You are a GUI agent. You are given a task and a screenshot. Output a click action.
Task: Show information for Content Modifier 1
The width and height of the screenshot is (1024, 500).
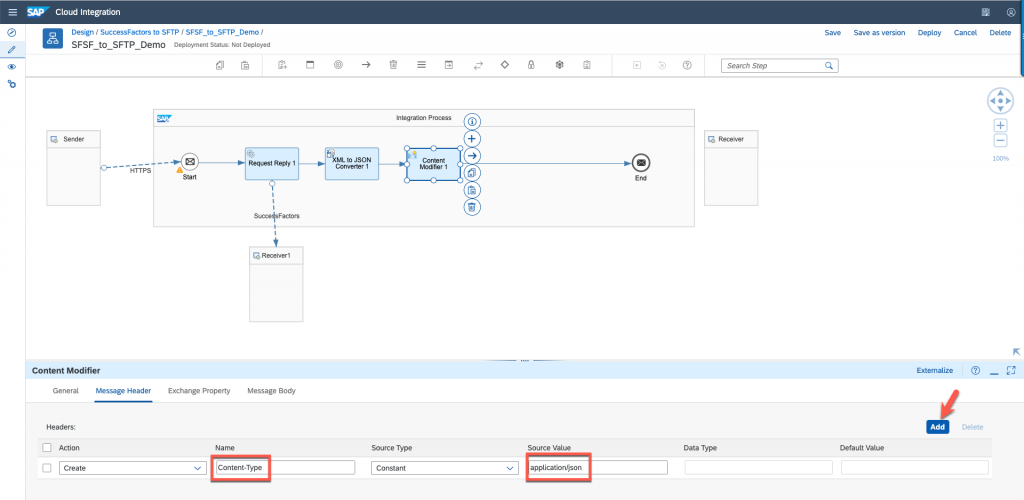coord(472,121)
